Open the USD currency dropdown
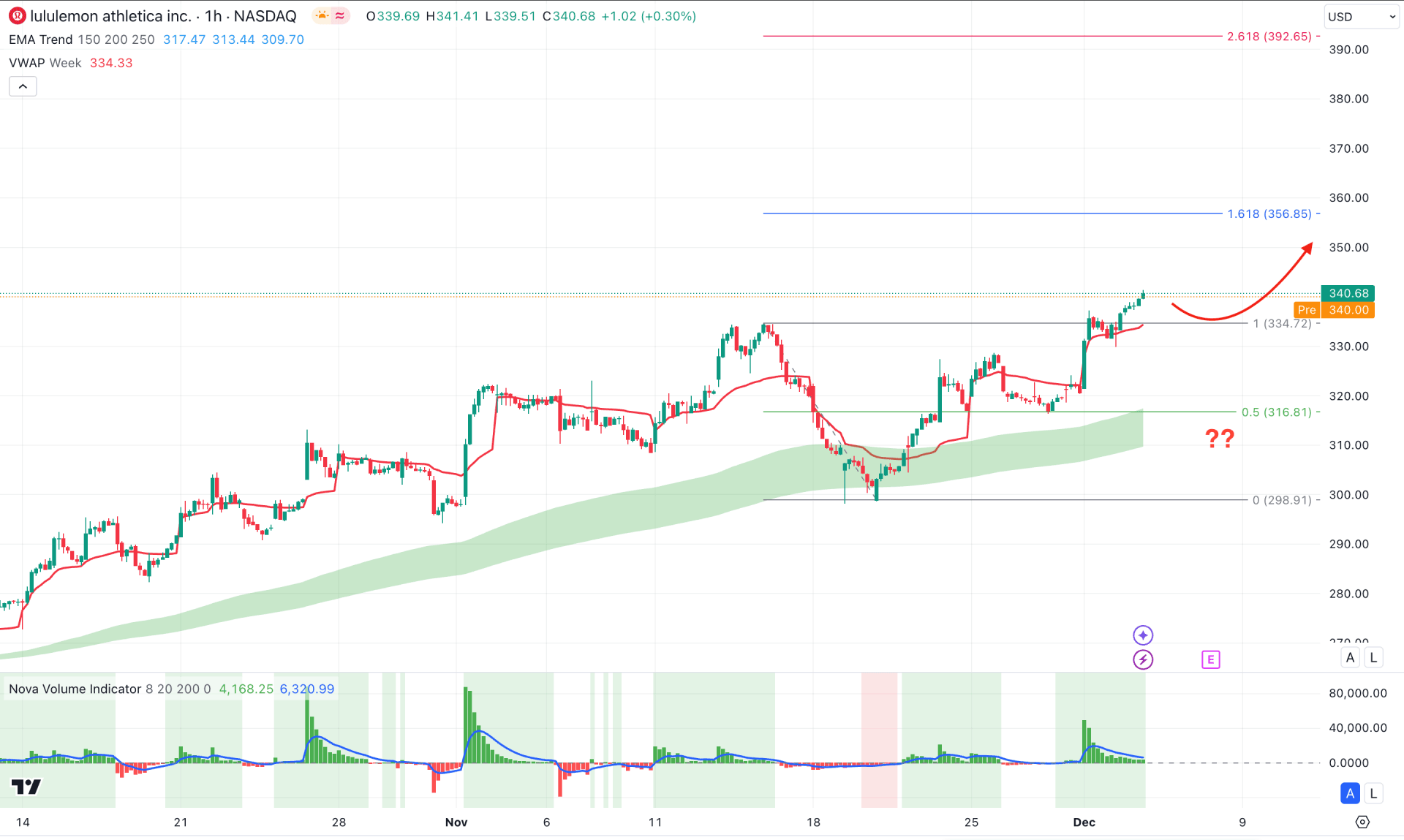1404x840 pixels. (x=1361, y=17)
